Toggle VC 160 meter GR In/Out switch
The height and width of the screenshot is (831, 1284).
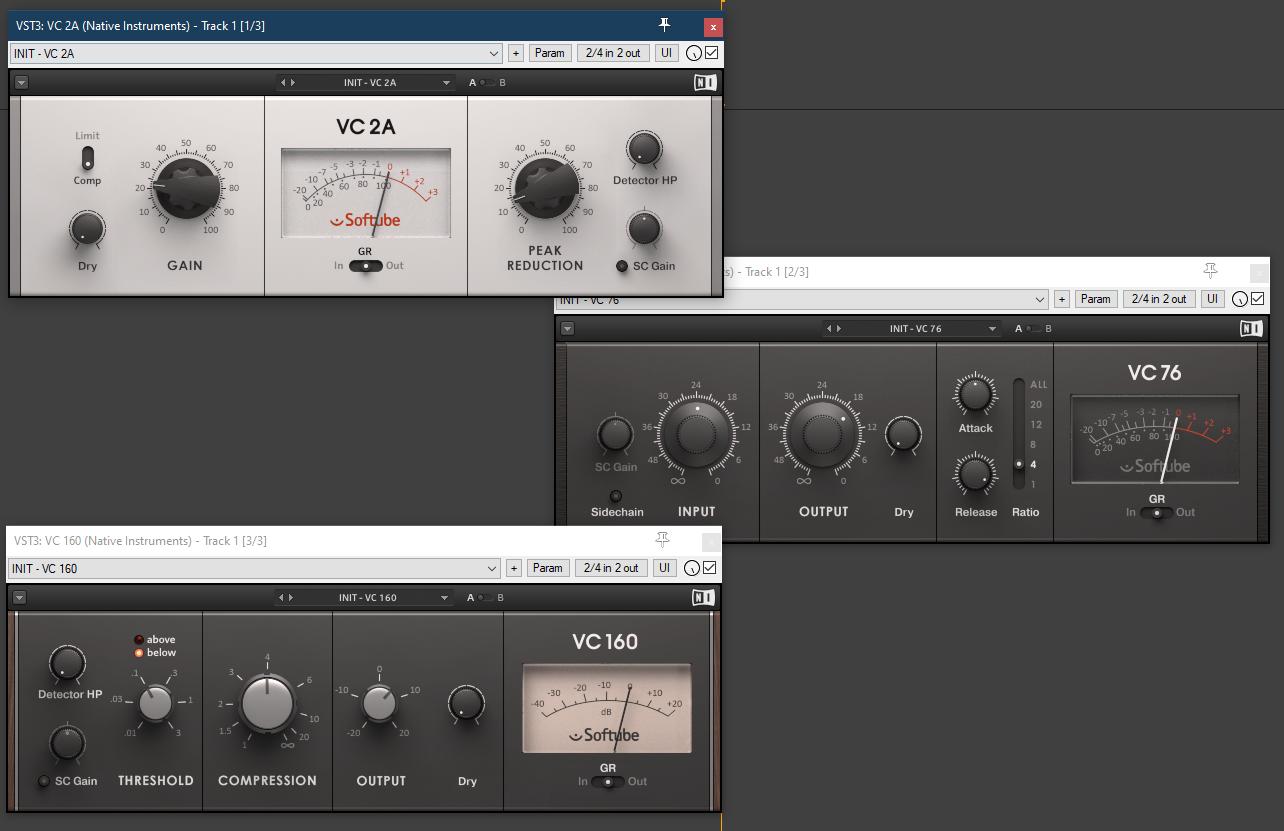coord(608,782)
